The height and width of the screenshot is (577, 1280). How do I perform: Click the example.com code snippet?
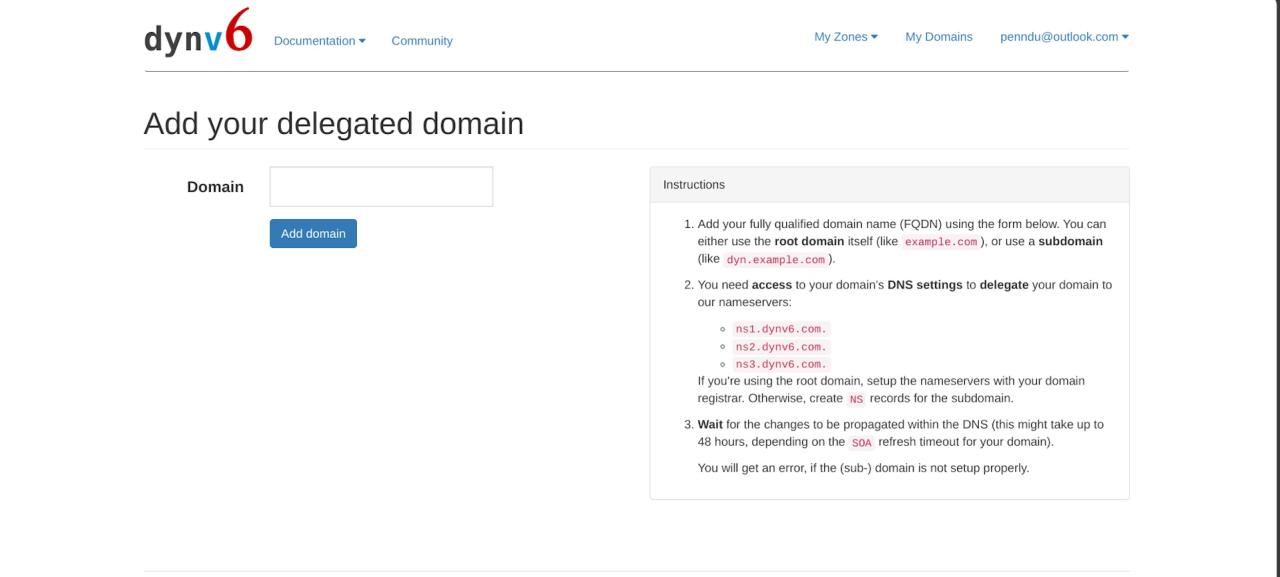tap(941, 242)
